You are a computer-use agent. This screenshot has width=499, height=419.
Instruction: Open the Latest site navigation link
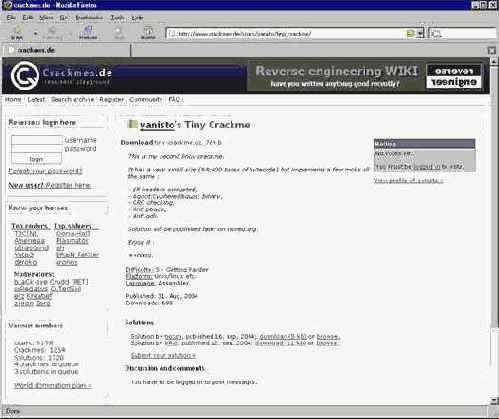point(36,99)
